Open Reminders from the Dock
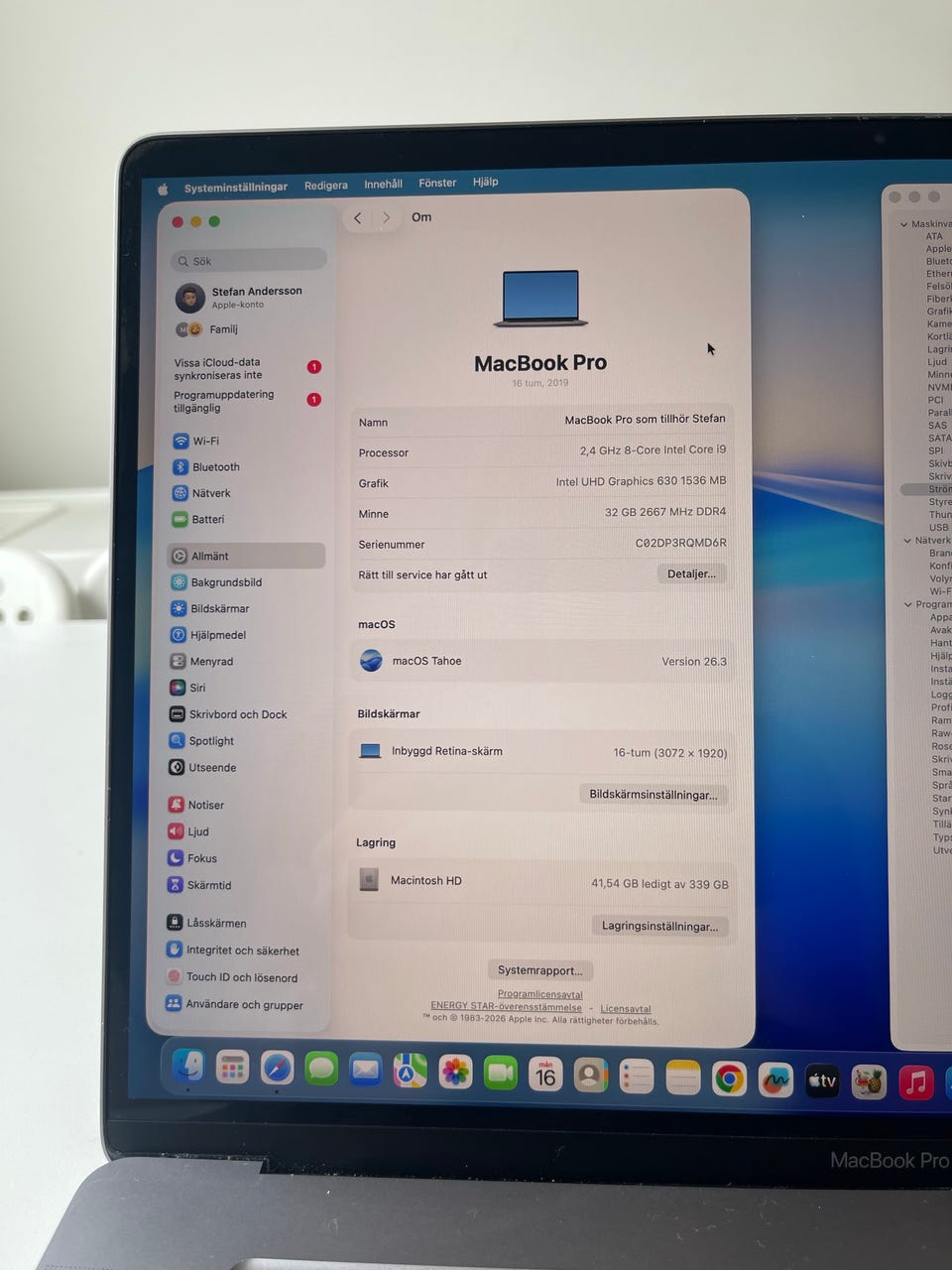Image resolution: width=952 pixels, height=1270 pixels. 637,1077
